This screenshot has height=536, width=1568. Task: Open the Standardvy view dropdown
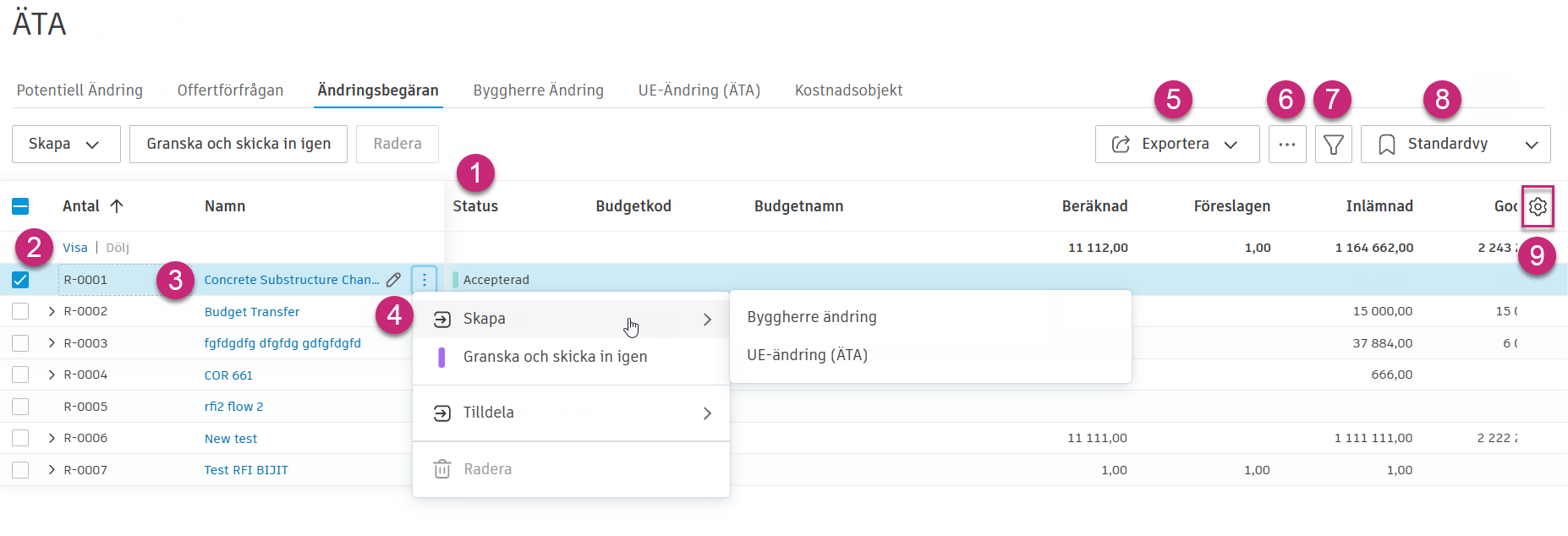pos(1456,145)
